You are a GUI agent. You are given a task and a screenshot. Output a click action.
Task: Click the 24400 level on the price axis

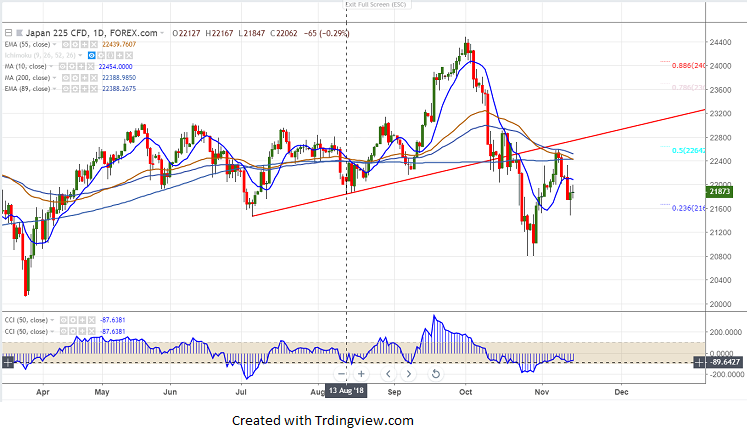click(x=720, y=42)
